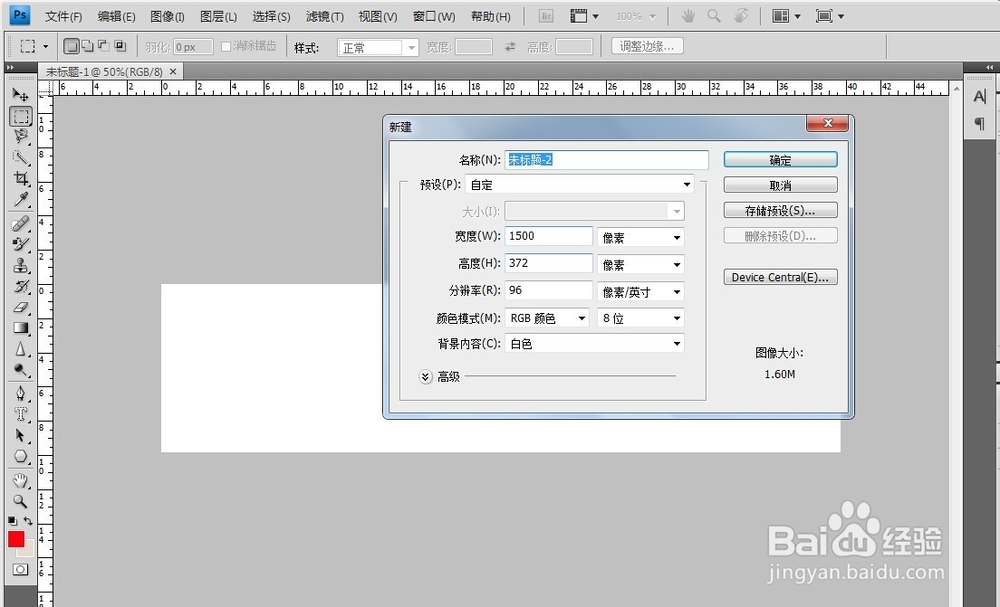
Task: Swap foreground and background colors
Action: [27, 521]
